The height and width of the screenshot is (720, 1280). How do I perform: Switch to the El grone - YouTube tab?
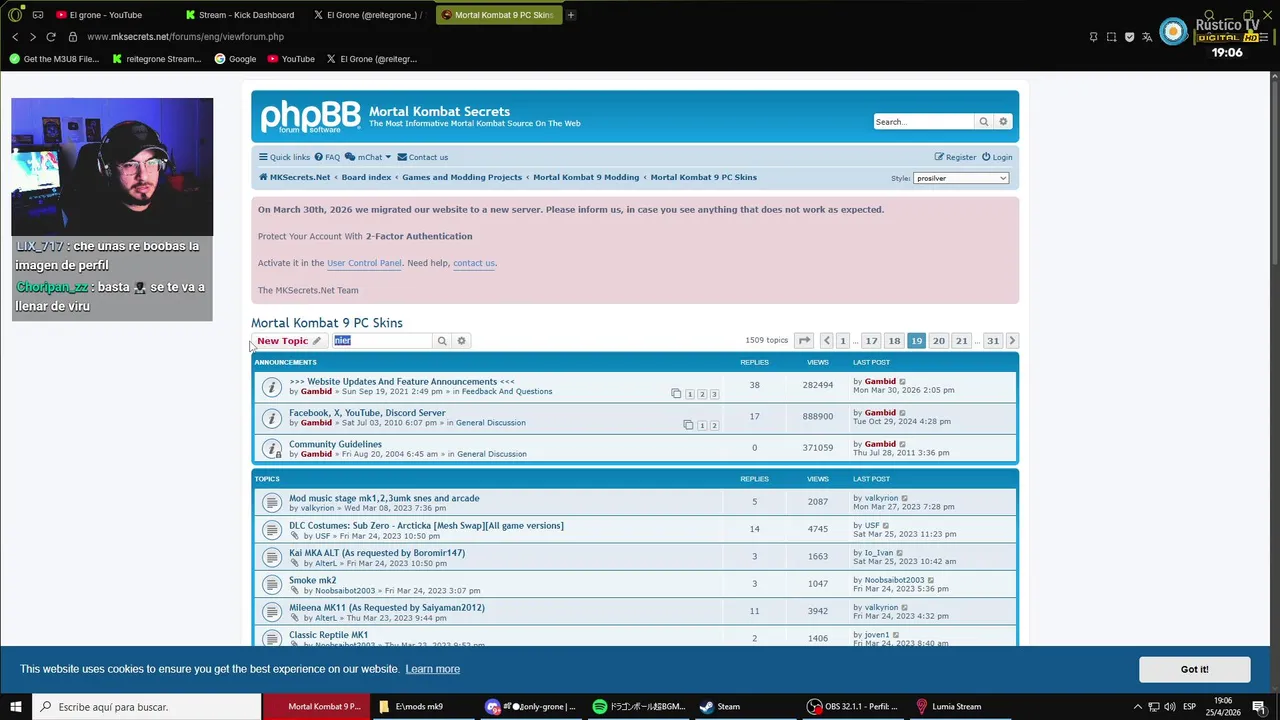pos(106,15)
